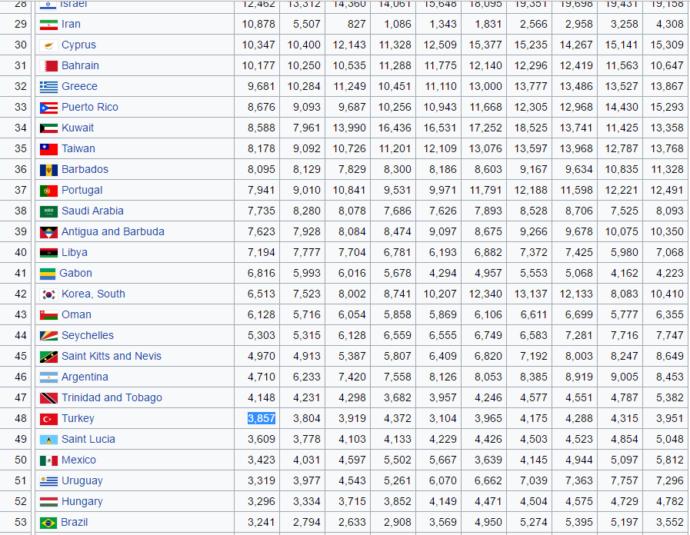Screen dimensions: 690x535
Task: Follow the Saint Lucia link
Action: coord(88,439)
